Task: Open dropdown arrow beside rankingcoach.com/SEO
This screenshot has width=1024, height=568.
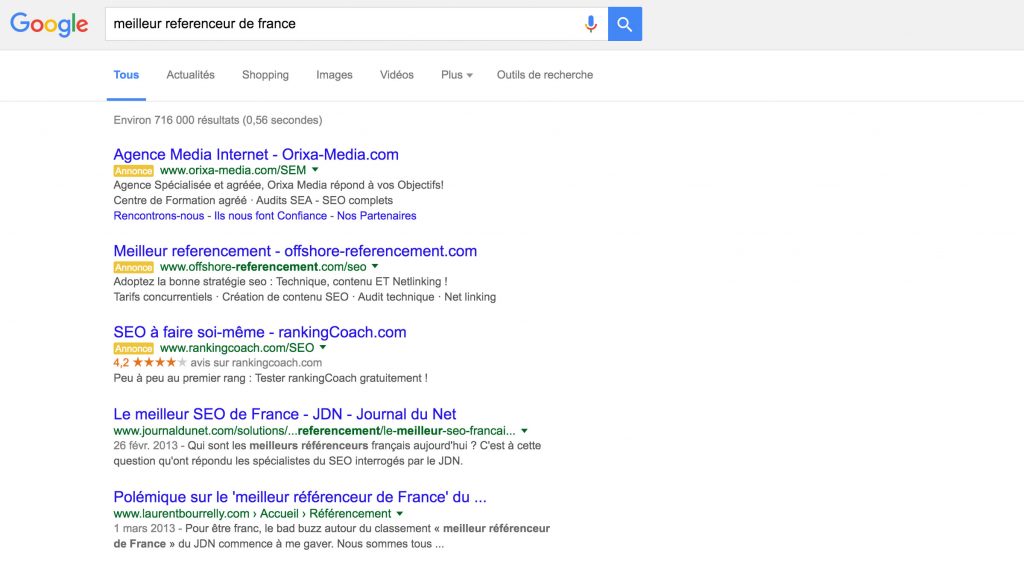Action: (x=323, y=347)
